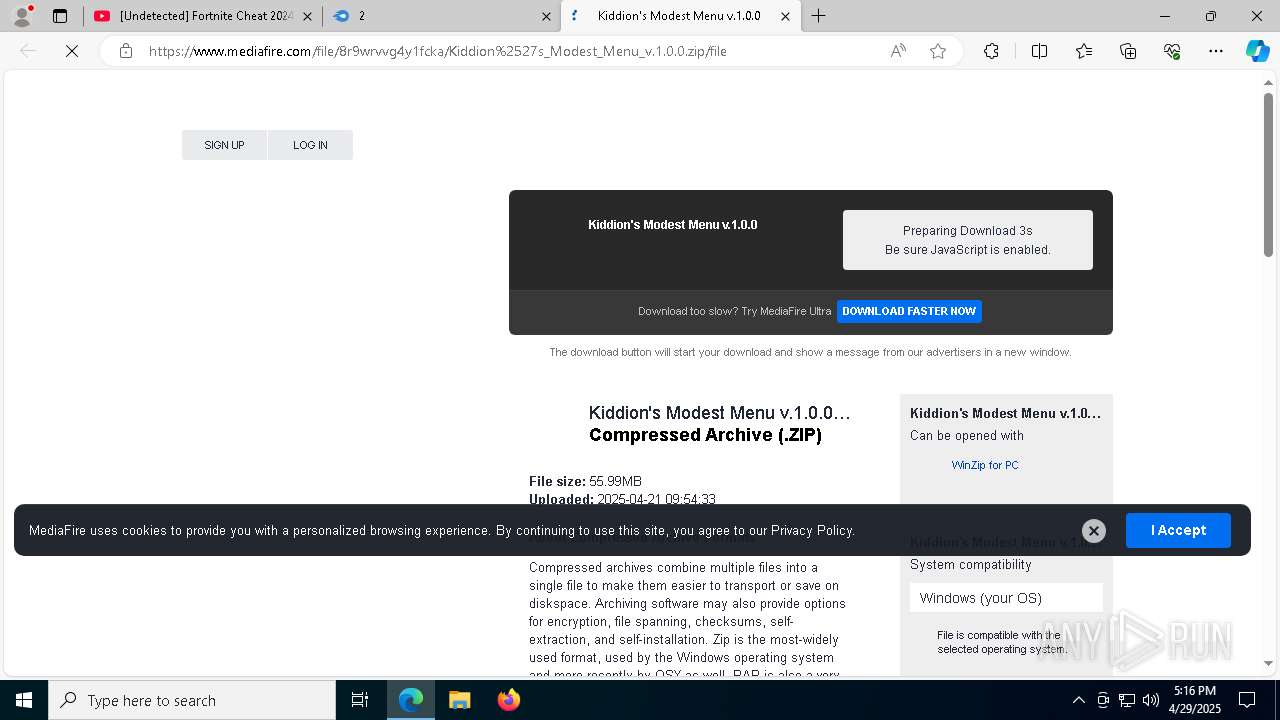
Task: Open the Copilot icon
Action: pos(1257,51)
